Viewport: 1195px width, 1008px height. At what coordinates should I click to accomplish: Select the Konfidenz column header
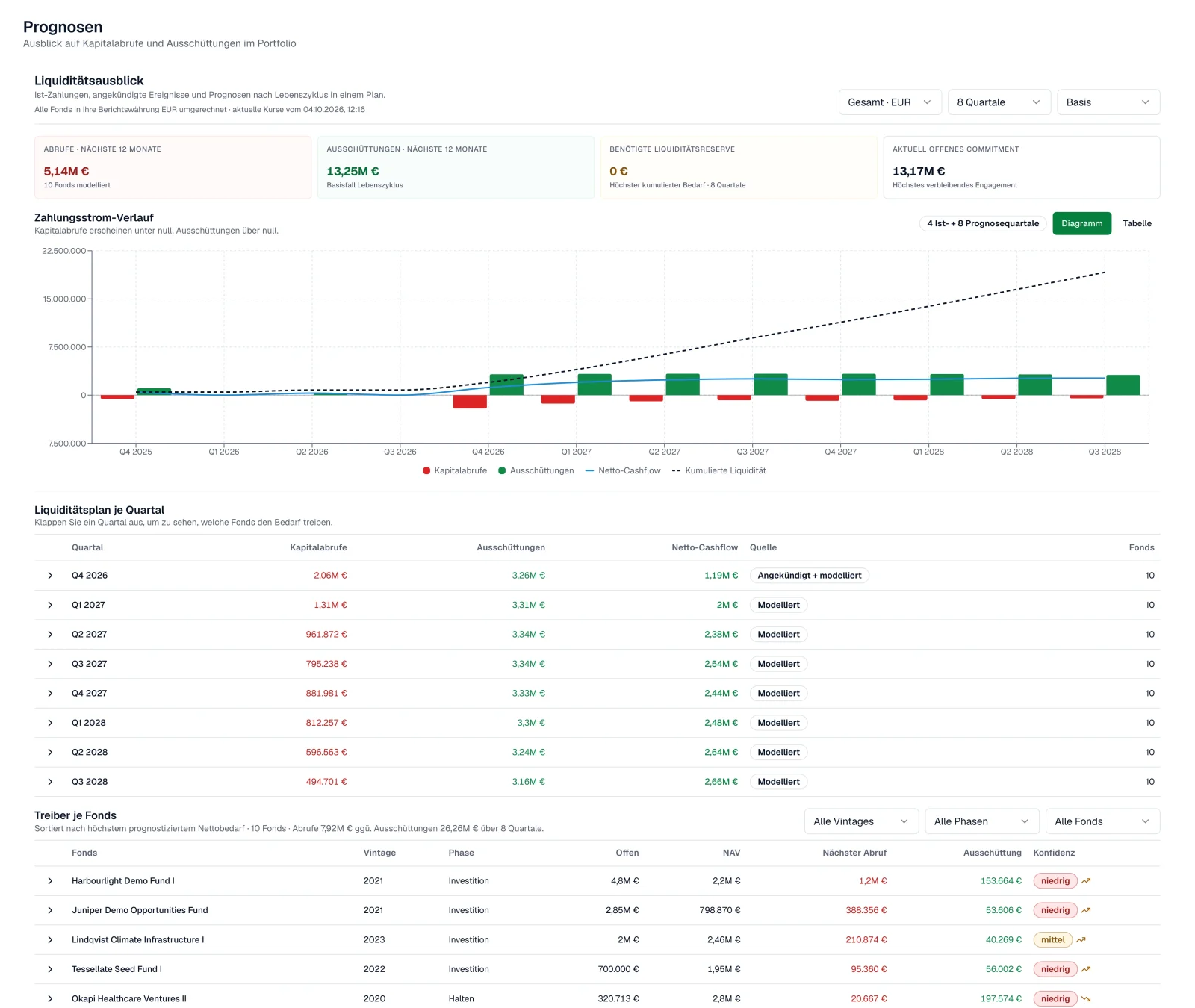pos(1054,853)
